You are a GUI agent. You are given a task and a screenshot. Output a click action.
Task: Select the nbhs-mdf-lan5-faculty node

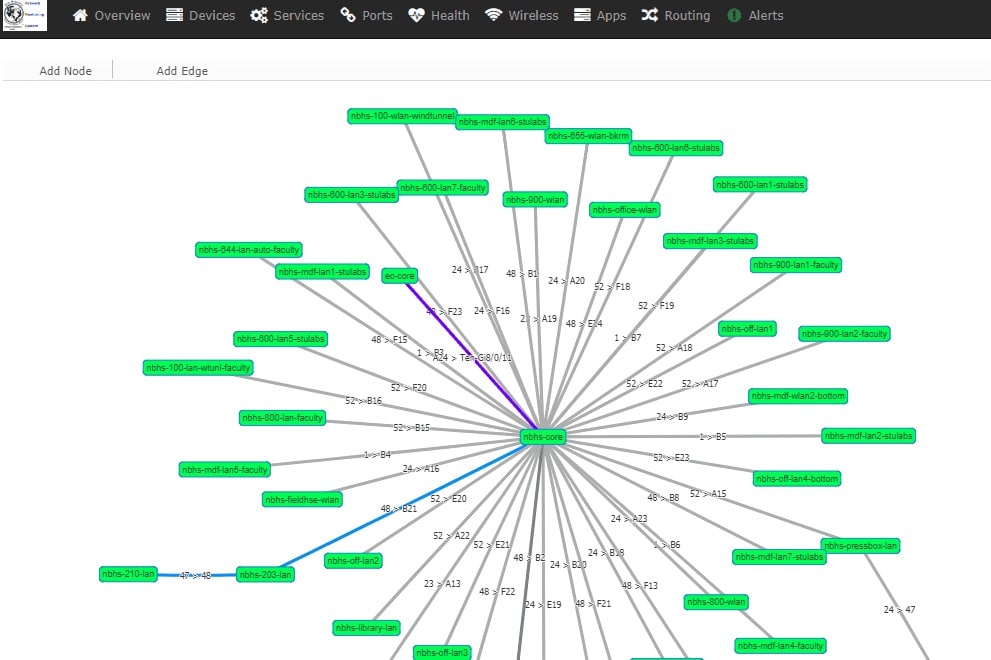(x=224, y=470)
